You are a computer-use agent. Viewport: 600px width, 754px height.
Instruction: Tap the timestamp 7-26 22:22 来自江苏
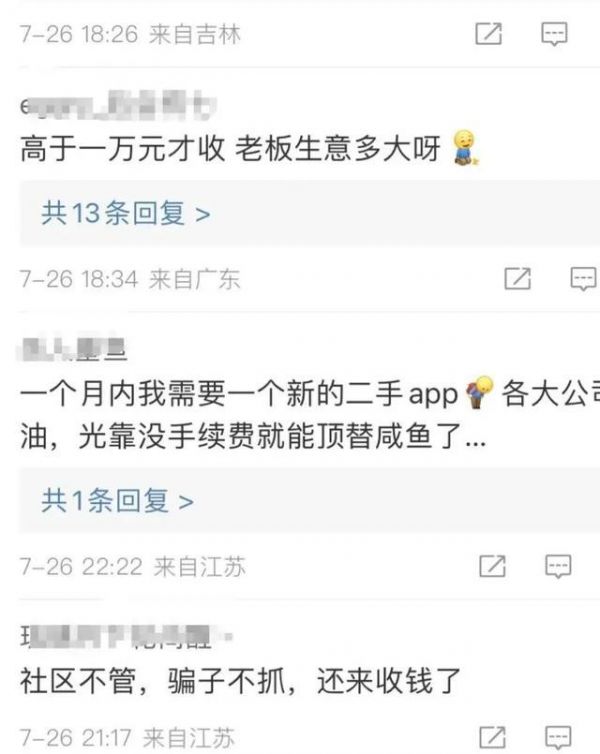tap(133, 566)
